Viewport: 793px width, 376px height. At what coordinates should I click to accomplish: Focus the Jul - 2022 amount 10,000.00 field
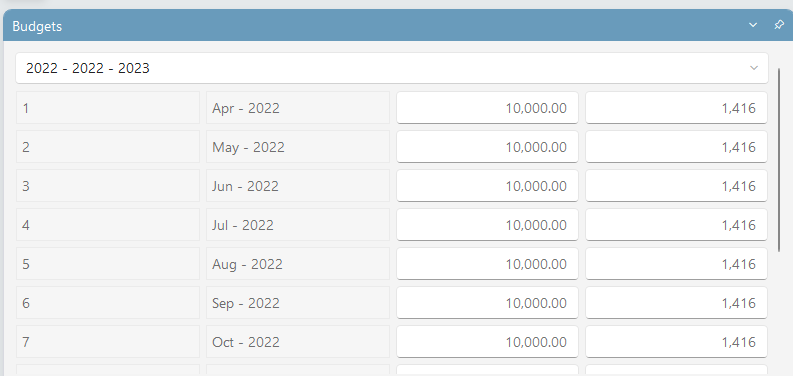point(487,225)
